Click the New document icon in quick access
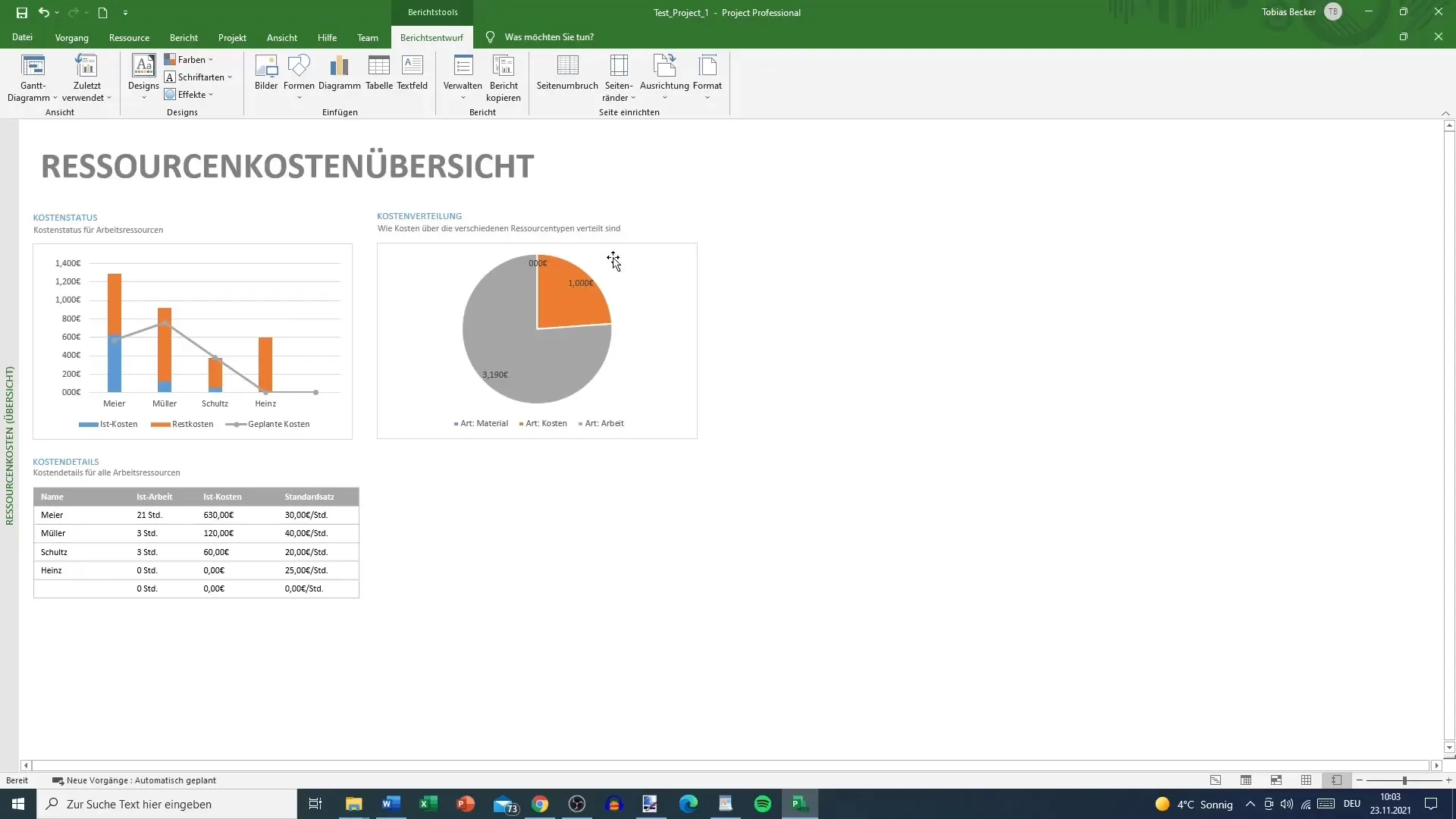The height and width of the screenshot is (819, 1456). tap(102, 12)
